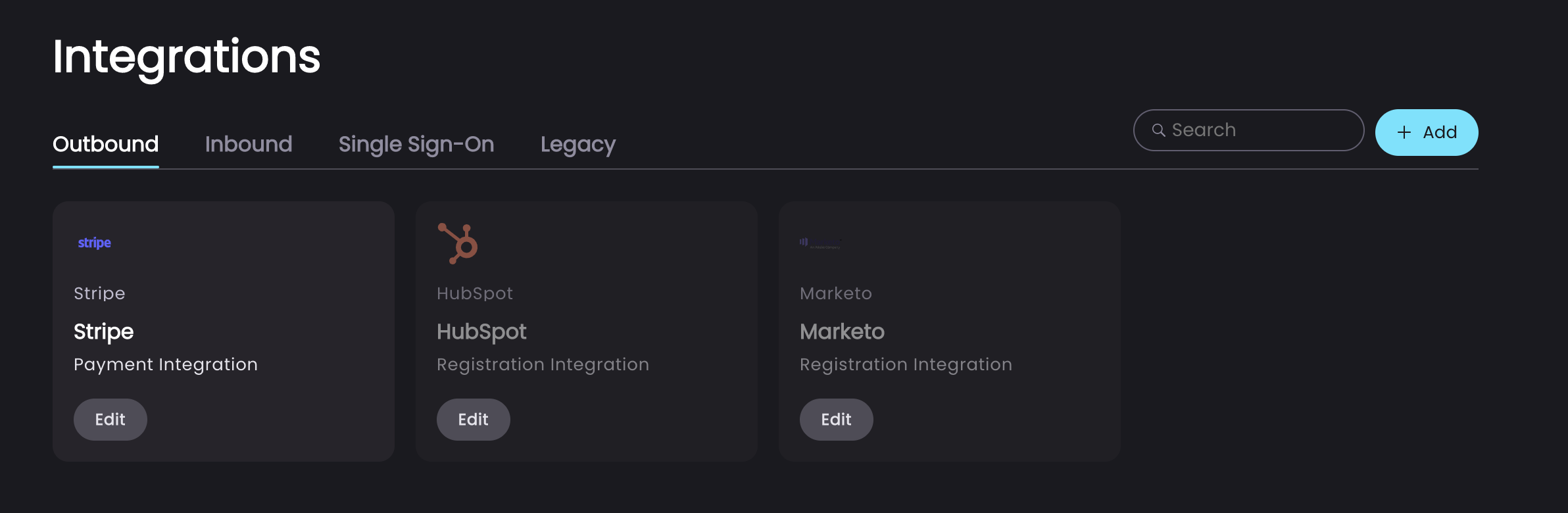Edit the HubSpot integration
The image size is (1568, 513).
(x=474, y=420)
